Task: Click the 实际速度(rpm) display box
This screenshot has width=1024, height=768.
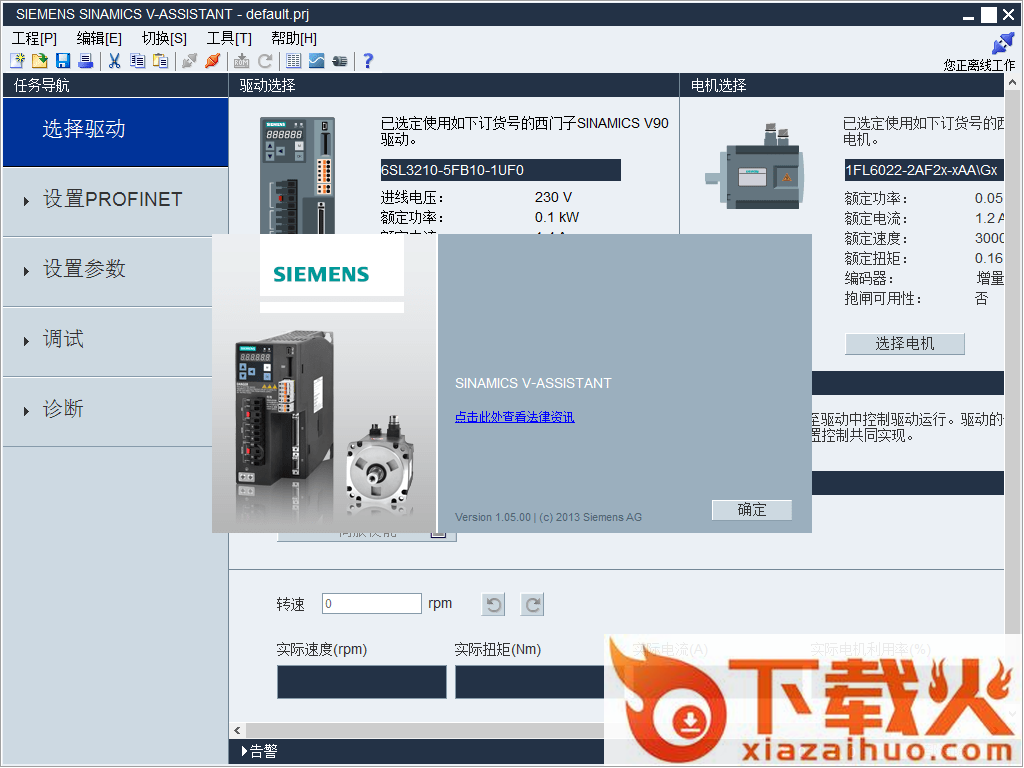Action: coord(362,682)
